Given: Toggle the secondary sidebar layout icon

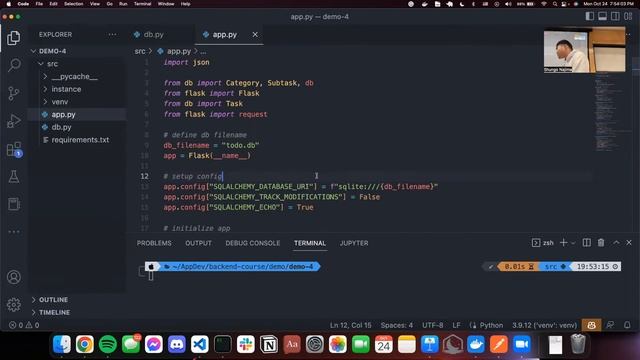Looking at the screenshot, I should (615, 16).
